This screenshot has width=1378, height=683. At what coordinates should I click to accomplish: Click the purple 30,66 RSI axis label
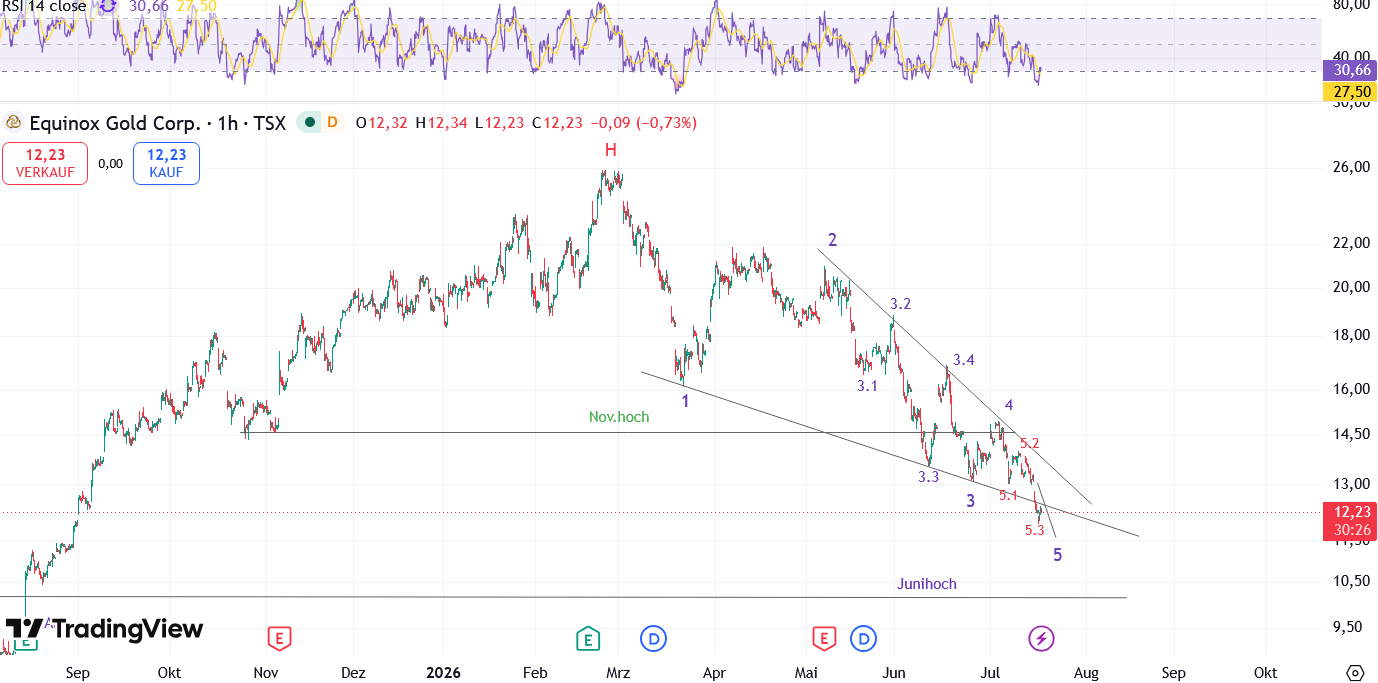click(x=1349, y=70)
